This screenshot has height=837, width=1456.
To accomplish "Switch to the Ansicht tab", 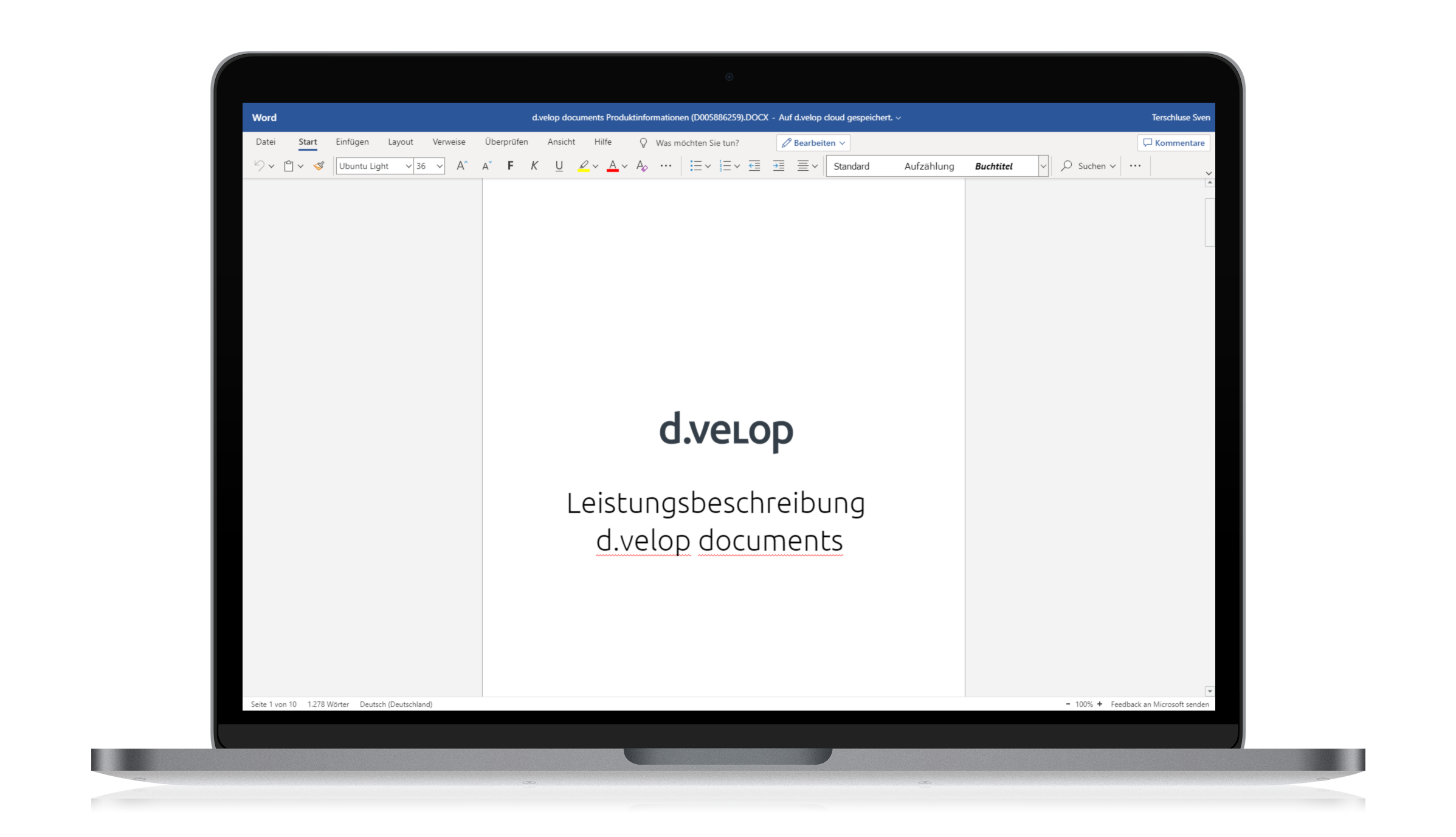I will [x=561, y=142].
